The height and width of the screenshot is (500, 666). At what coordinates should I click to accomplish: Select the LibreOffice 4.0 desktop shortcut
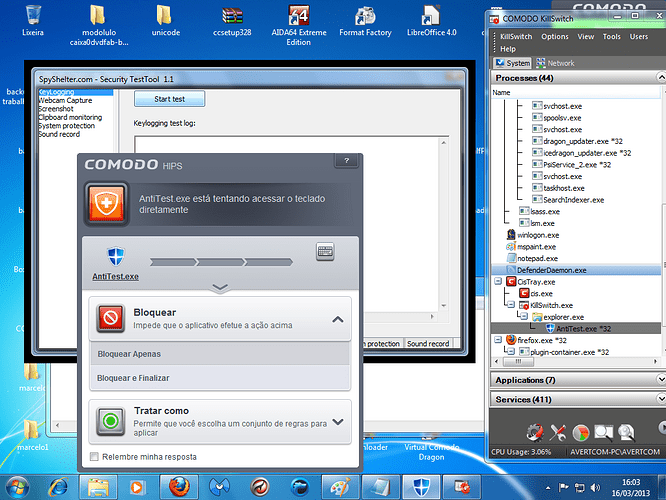pyautogui.click(x=432, y=20)
